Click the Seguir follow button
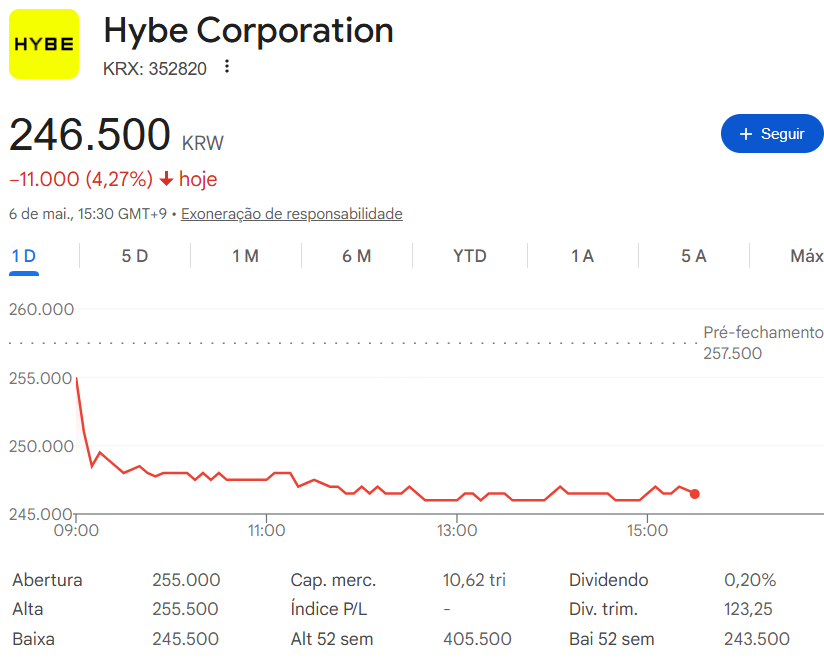The height and width of the screenshot is (660, 824). [x=771, y=133]
